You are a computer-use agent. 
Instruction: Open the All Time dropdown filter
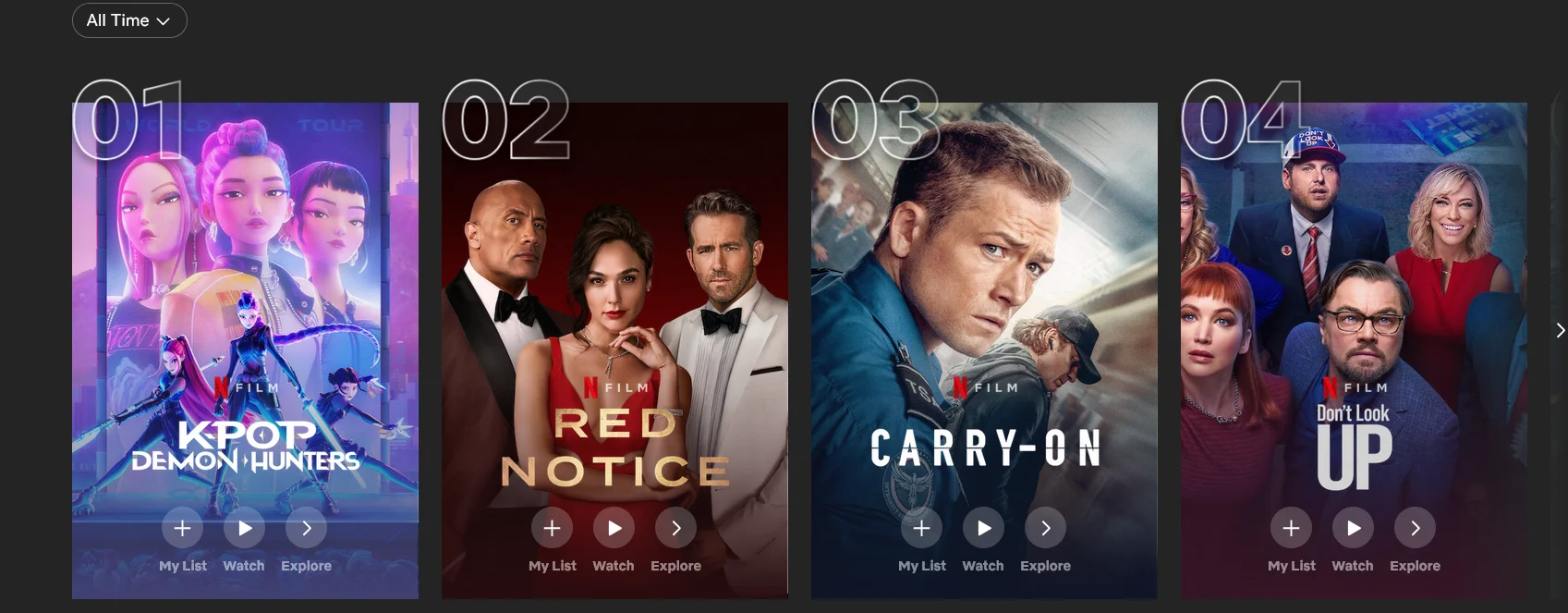tap(129, 20)
